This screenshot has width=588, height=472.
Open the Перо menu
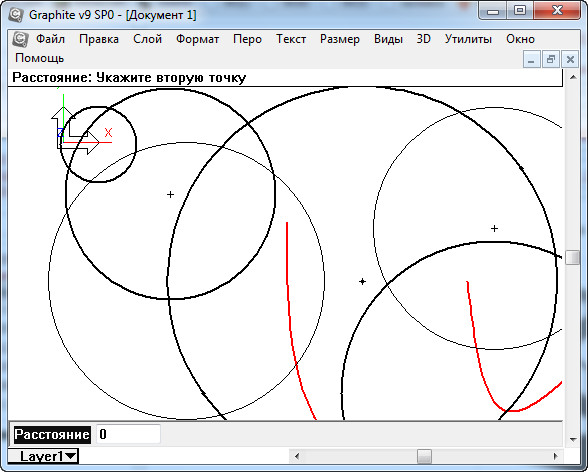pyautogui.click(x=248, y=39)
